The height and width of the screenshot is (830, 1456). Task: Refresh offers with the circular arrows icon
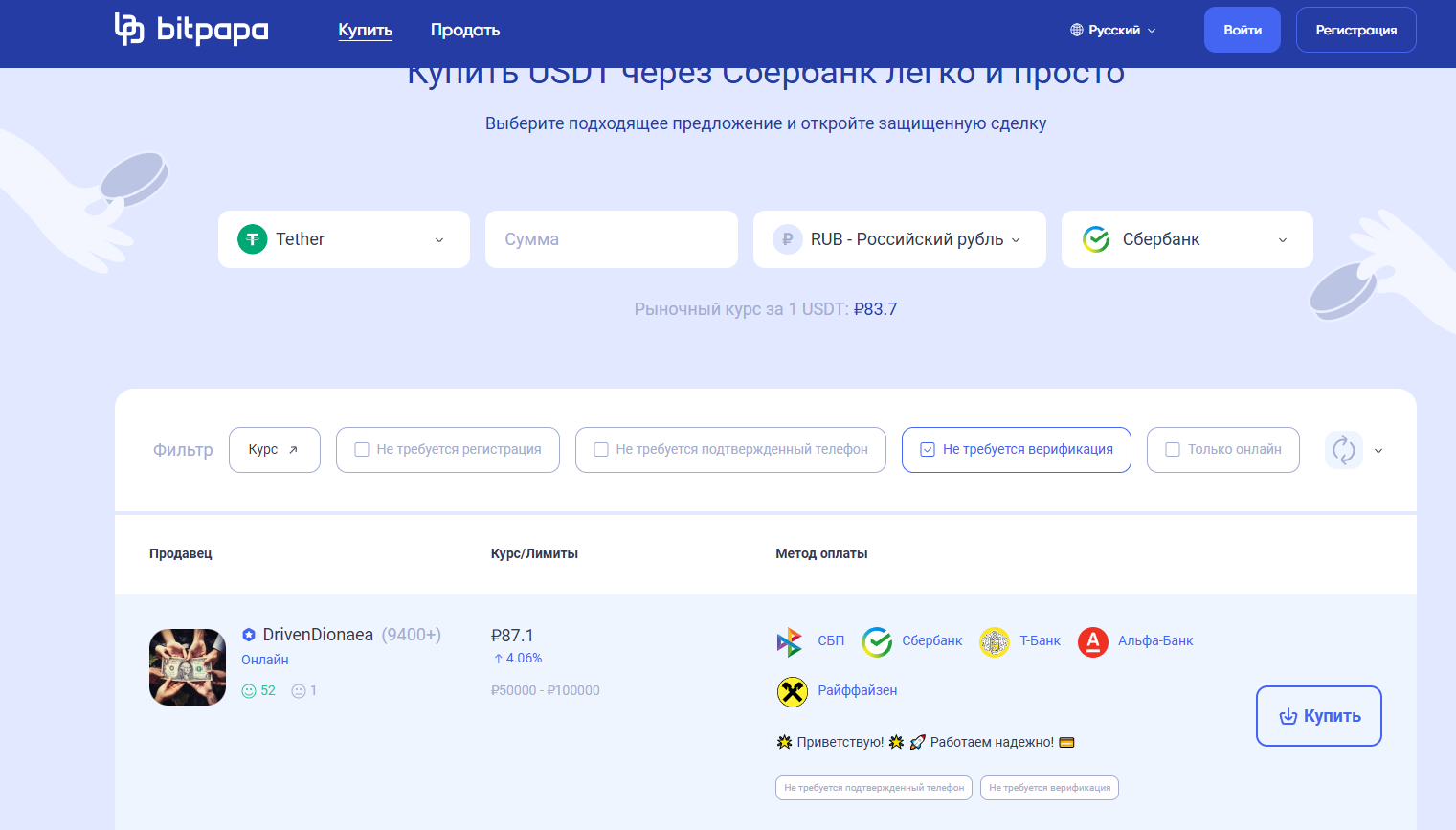pyautogui.click(x=1344, y=450)
